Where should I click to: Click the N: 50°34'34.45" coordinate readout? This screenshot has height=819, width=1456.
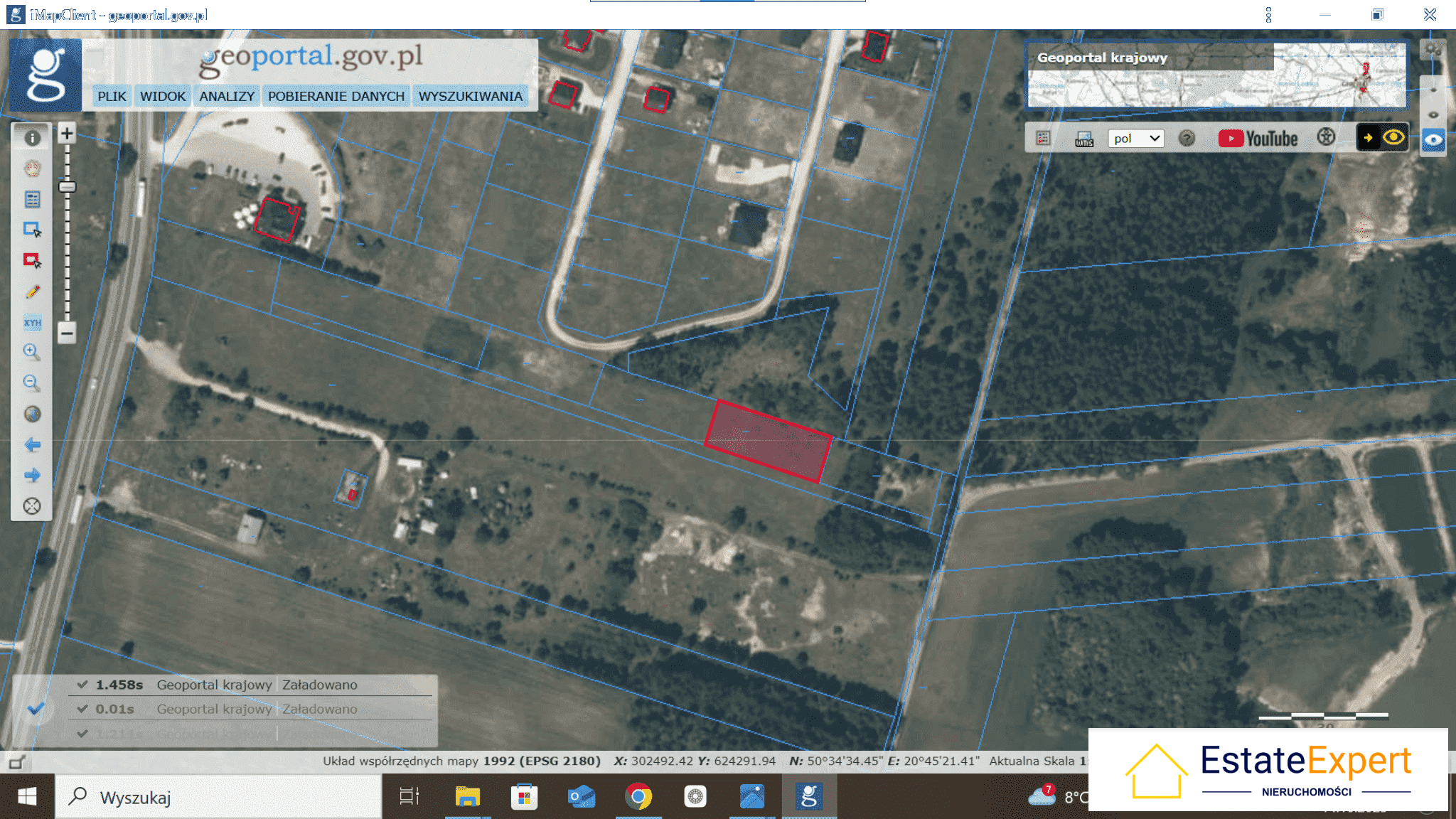point(836,761)
